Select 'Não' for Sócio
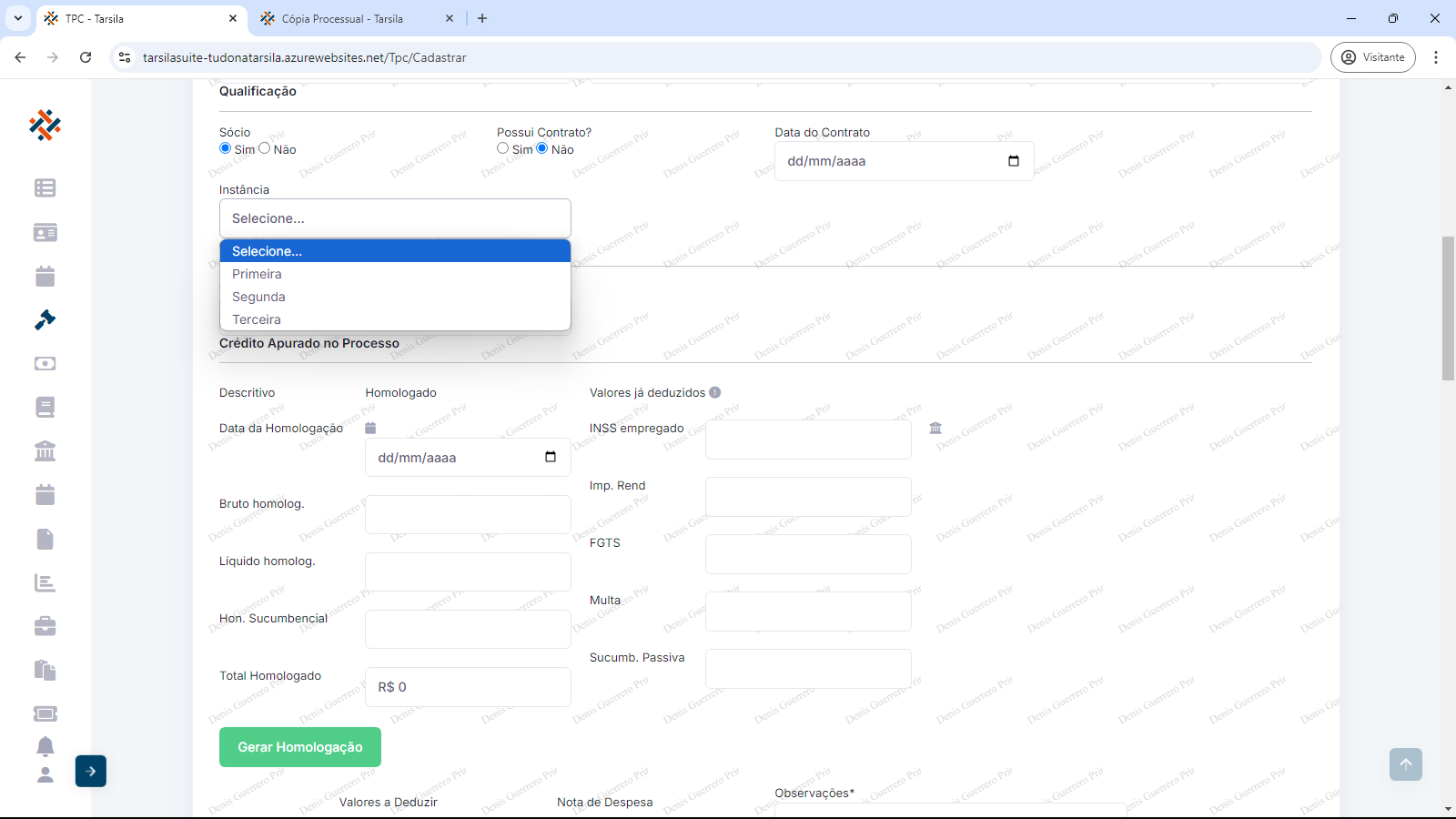Viewport: 1456px width, 819px height. (x=265, y=148)
